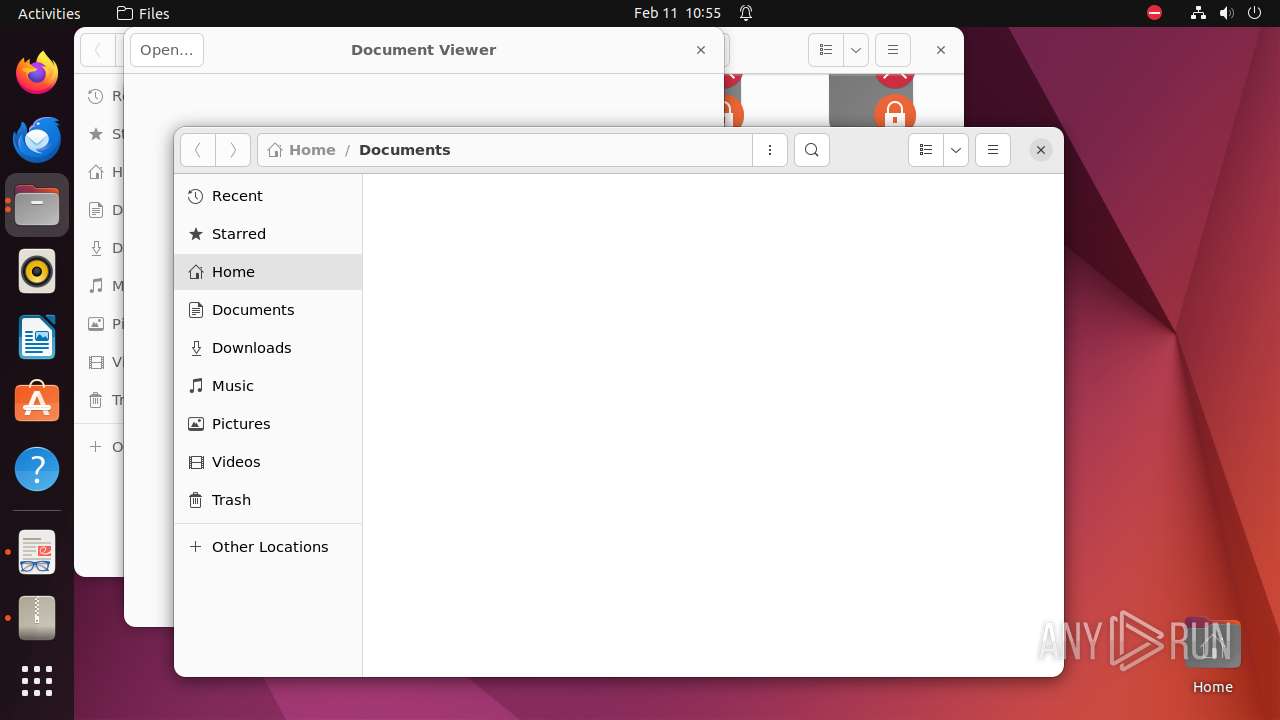Open path options menu (three dots)
This screenshot has width=1280, height=720.
point(770,150)
